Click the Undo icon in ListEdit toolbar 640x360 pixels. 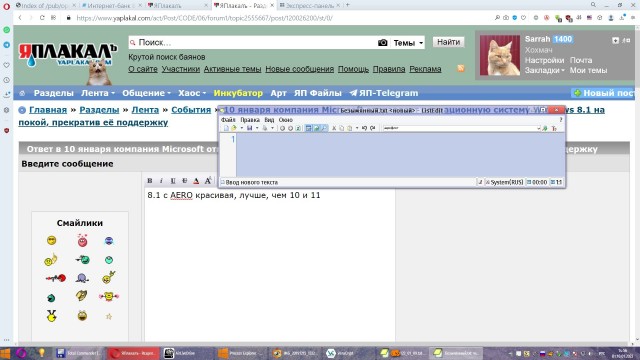[x=364, y=128]
